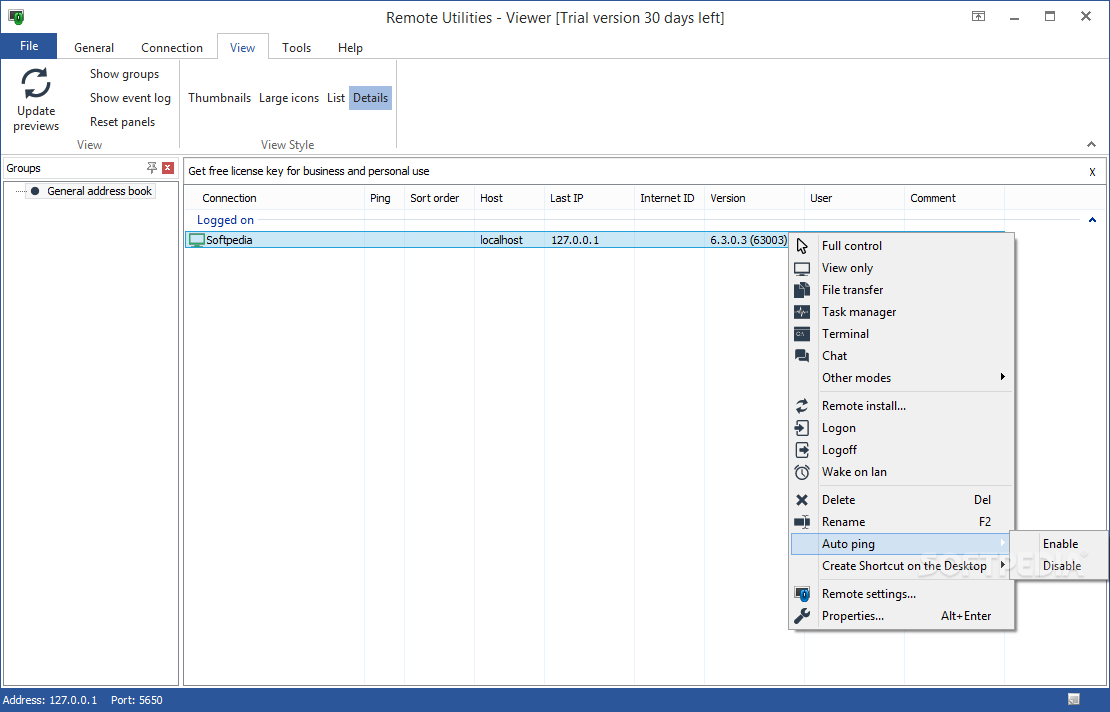Open the File menu

[29, 46]
